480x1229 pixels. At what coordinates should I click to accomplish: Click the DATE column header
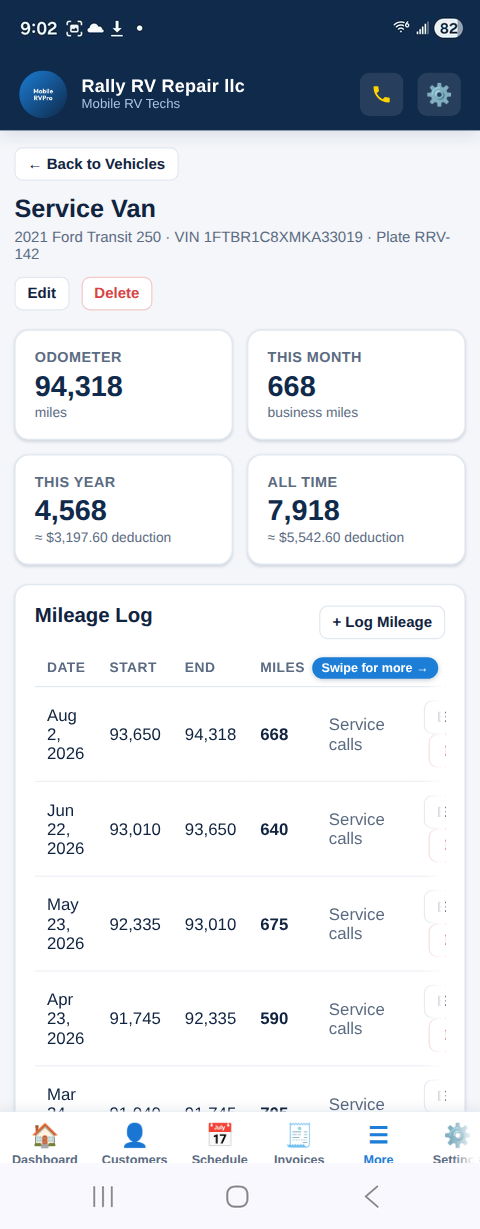pos(66,667)
